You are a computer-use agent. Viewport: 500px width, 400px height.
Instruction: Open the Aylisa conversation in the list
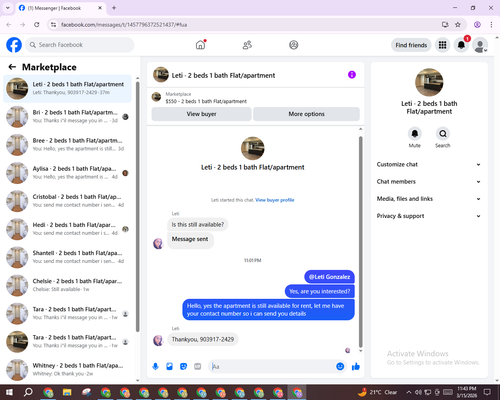(67, 173)
